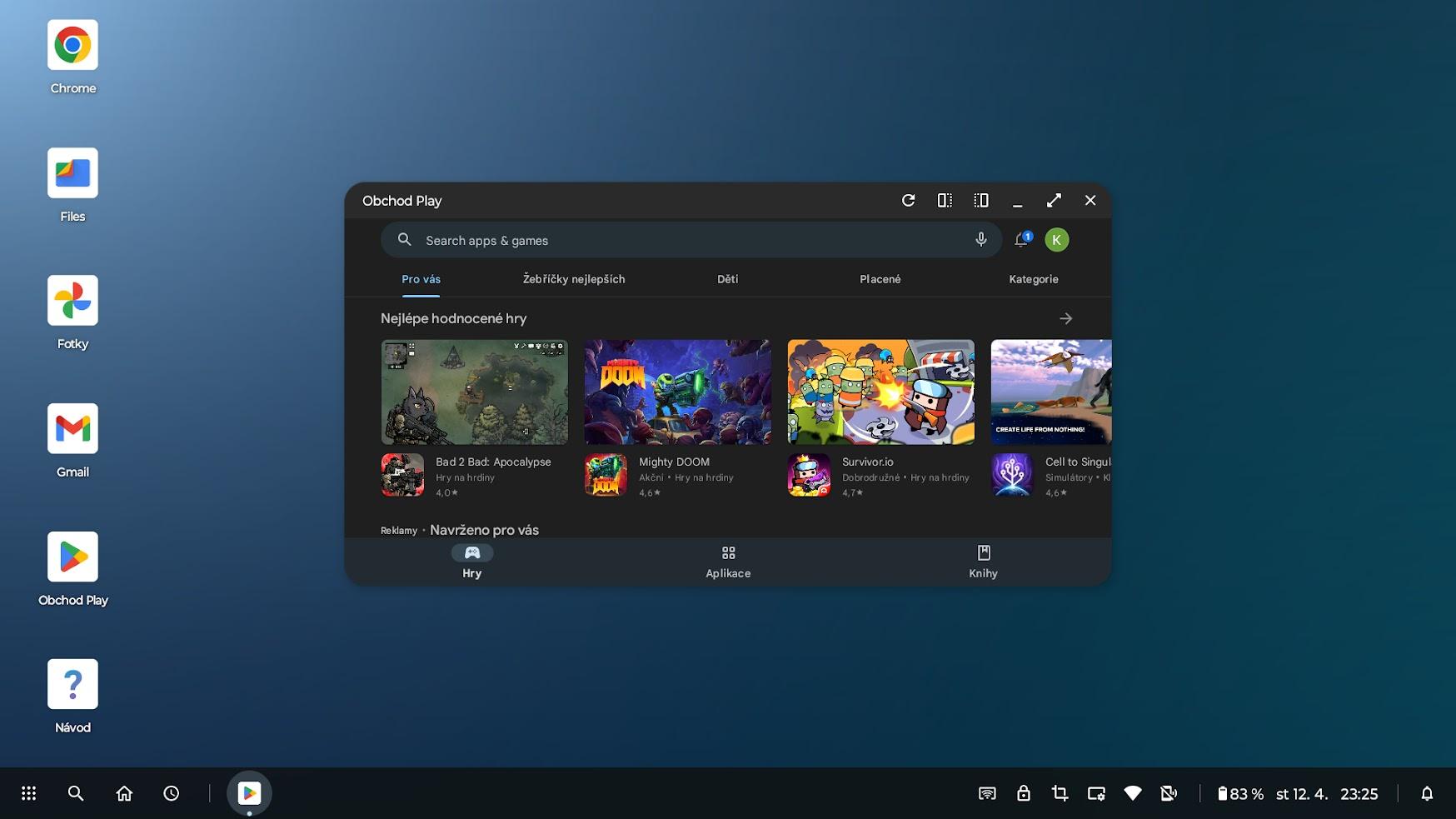Maximize the Obchod Play window
This screenshot has width=1456, height=819.
[1054, 200]
